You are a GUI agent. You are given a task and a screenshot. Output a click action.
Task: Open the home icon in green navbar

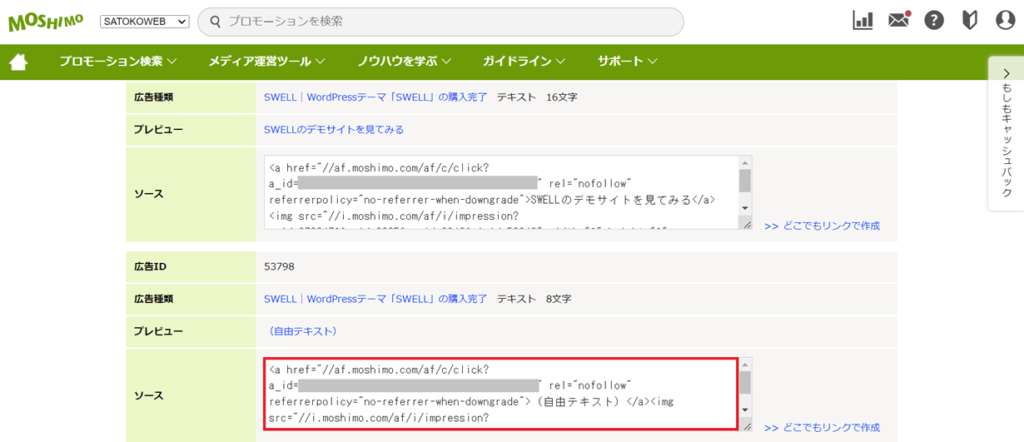click(x=18, y=62)
